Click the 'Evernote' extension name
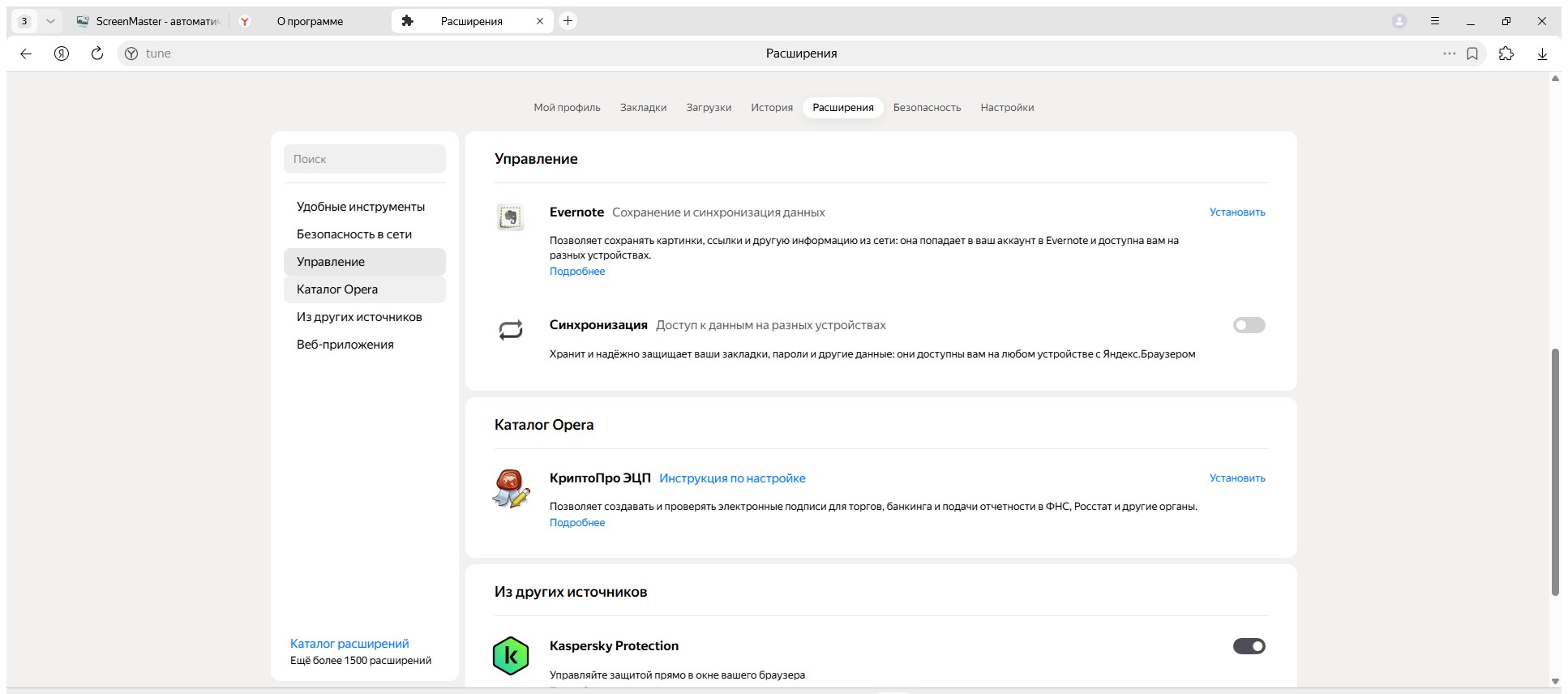Viewport: 1568px width, 694px height. coord(576,212)
